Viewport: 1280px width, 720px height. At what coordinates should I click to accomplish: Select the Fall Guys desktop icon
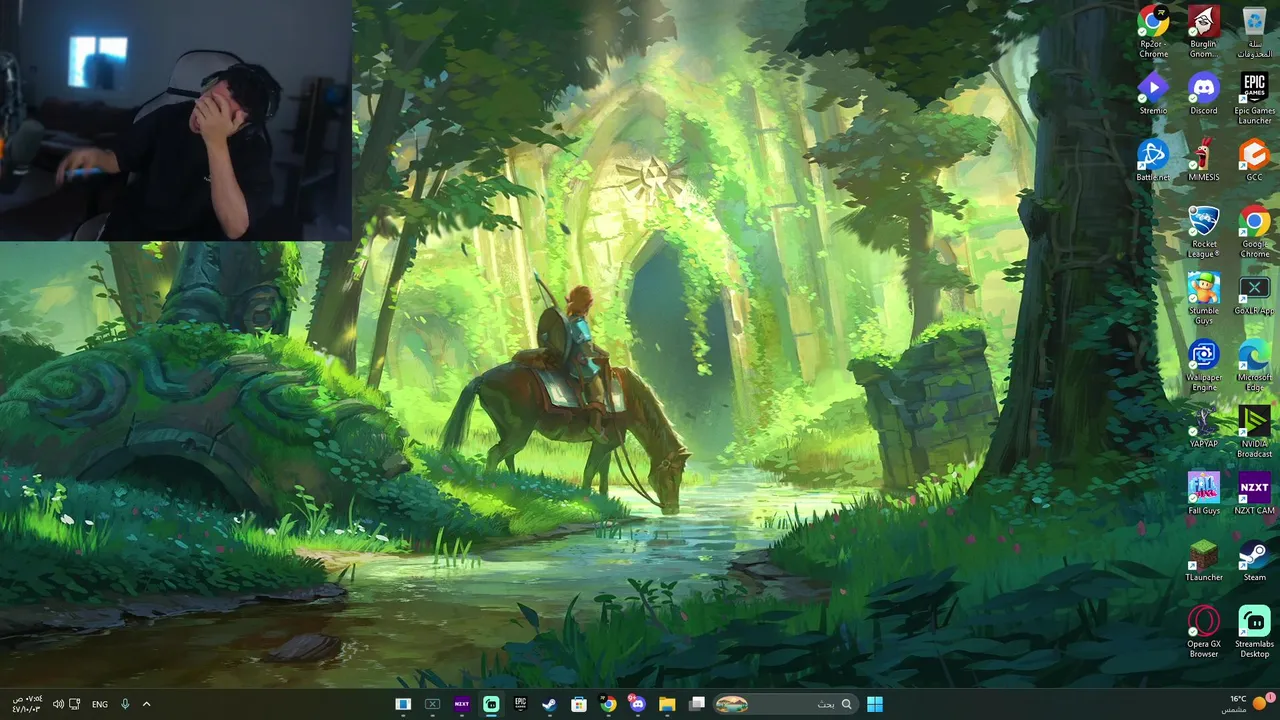pyautogui.click(x=1204, y=494)
